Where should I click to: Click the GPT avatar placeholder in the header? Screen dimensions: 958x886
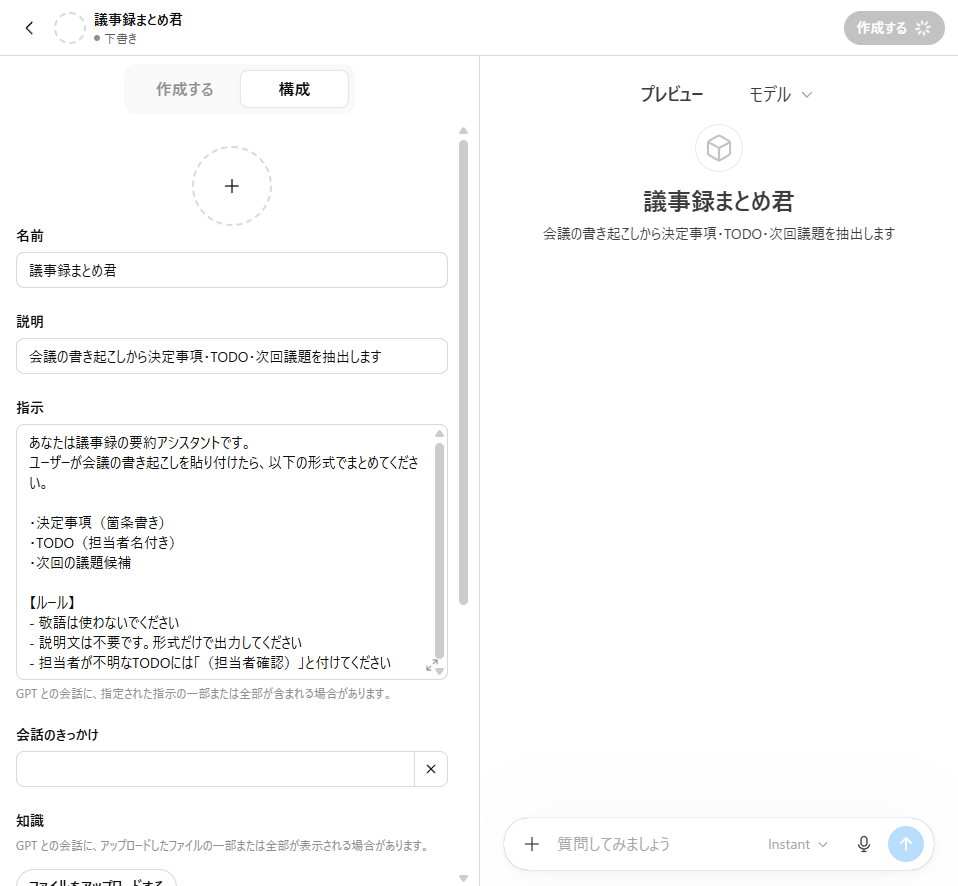(70, 28)
